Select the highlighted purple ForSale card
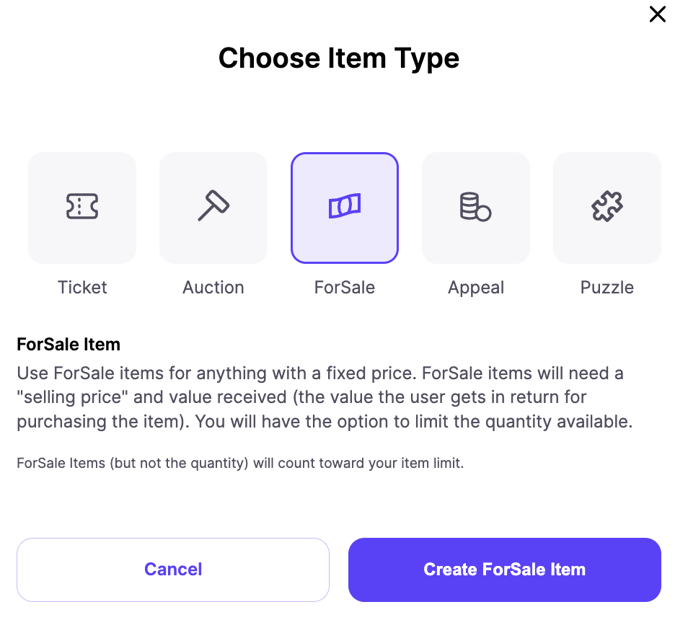This screenshot has width=688, height=620. click(x=344, y=208)
